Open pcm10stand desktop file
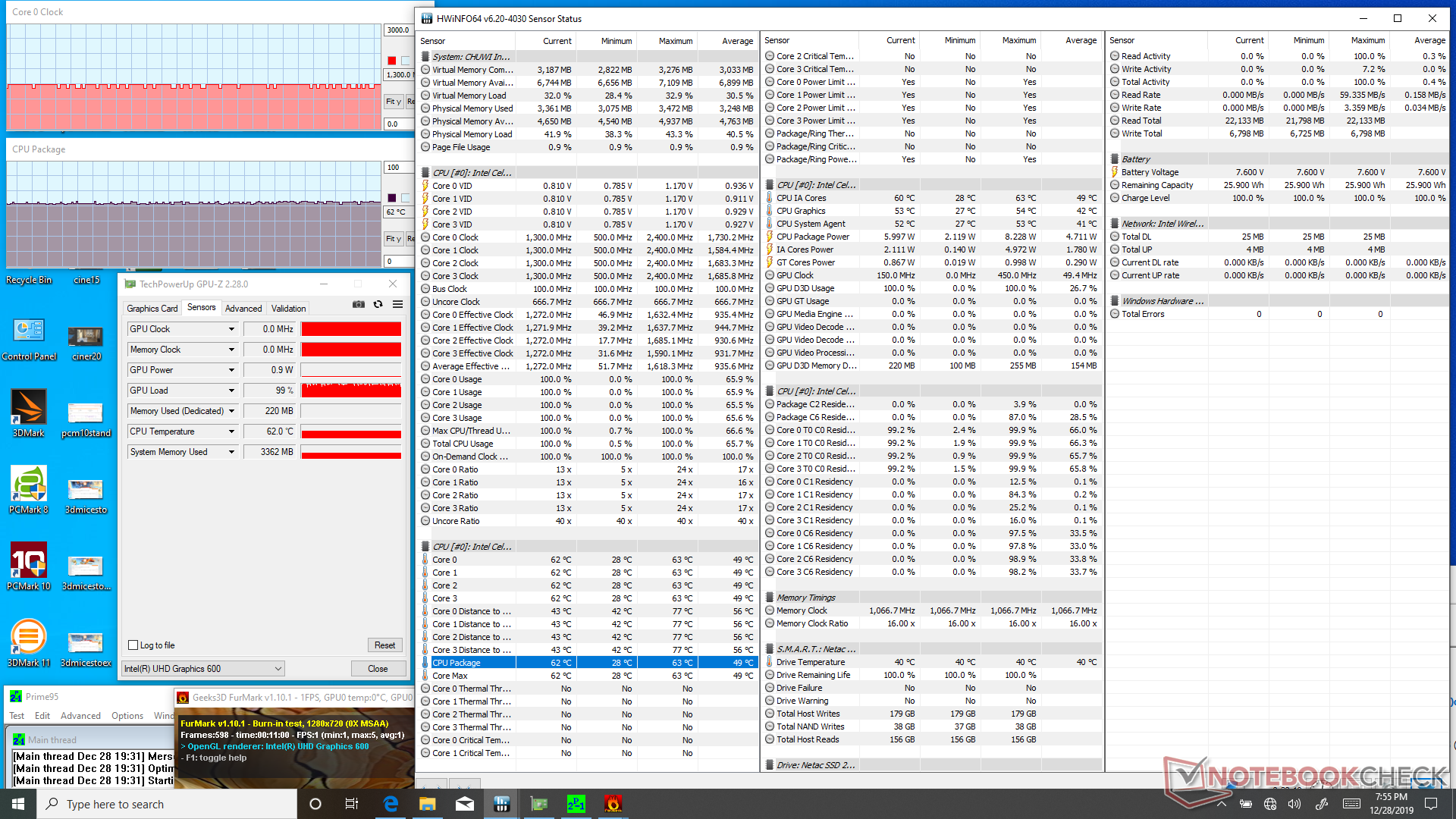 86,420
